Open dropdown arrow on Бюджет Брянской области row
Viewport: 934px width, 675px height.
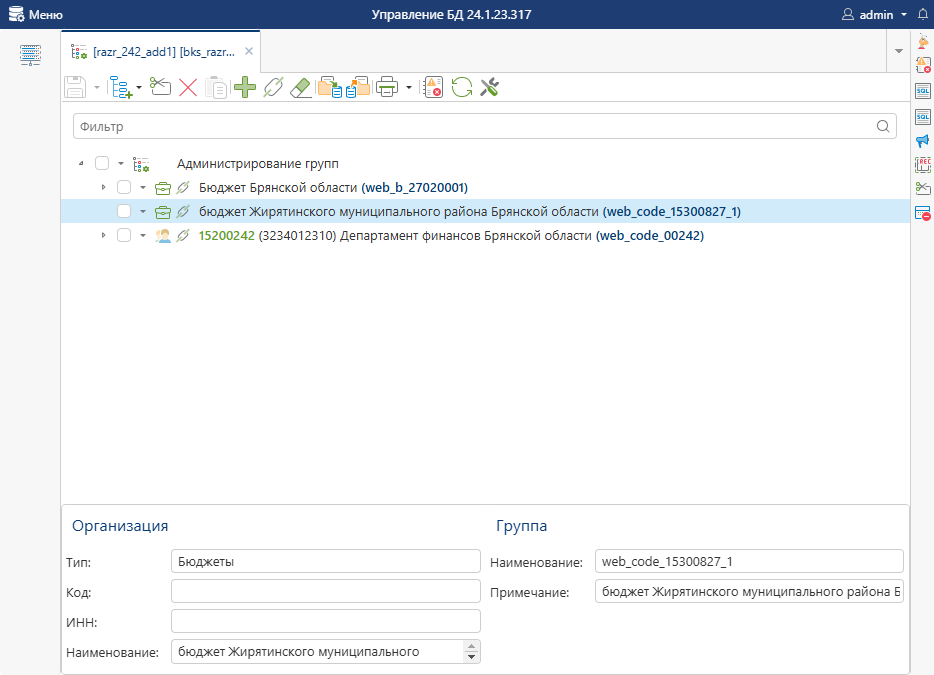pos(143,188)
